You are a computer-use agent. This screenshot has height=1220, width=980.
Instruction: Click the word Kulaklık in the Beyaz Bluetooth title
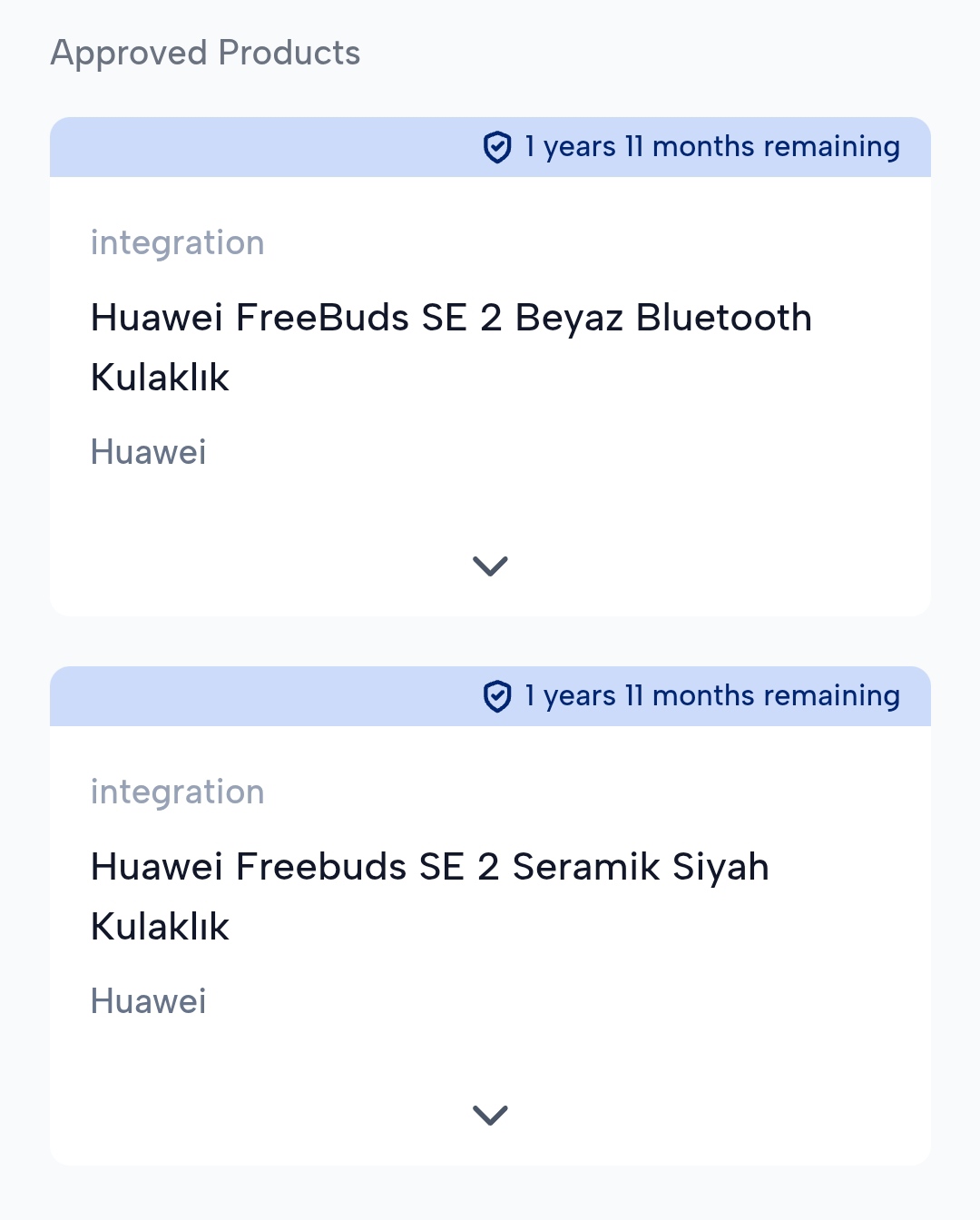coord(160,378)
